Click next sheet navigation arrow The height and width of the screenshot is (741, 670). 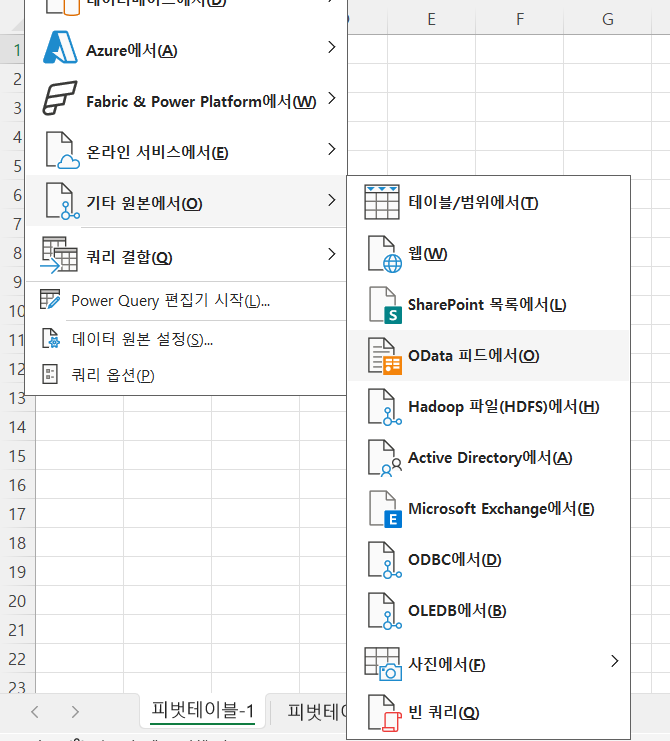pyautogui.click(x=75, y=712)
